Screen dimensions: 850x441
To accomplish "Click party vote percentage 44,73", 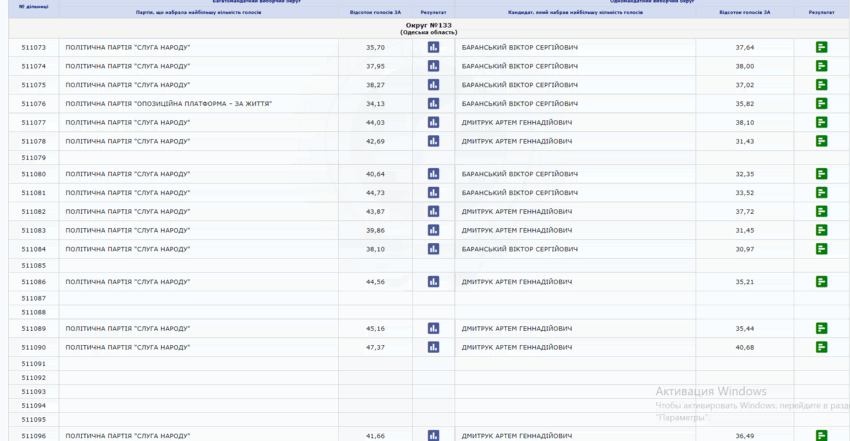I will pyautogui.click(x=375, y=193).
